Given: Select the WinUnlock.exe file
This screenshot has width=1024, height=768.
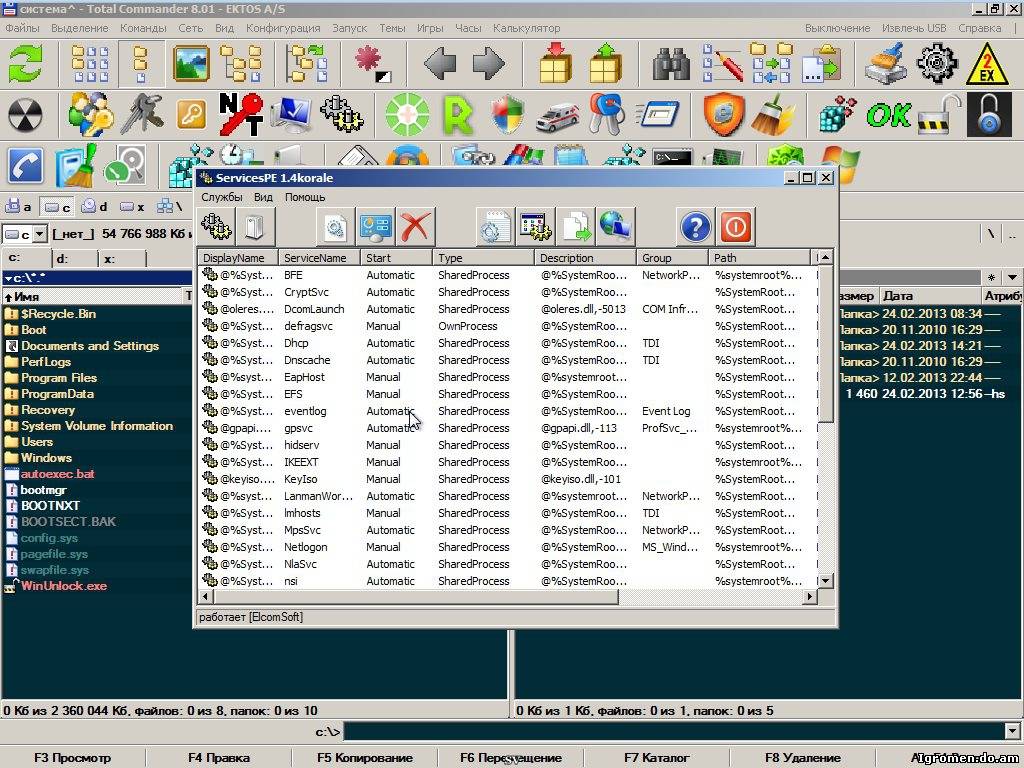Looking at the screenshot, I should pyautogui.click(x=63, y=586).
